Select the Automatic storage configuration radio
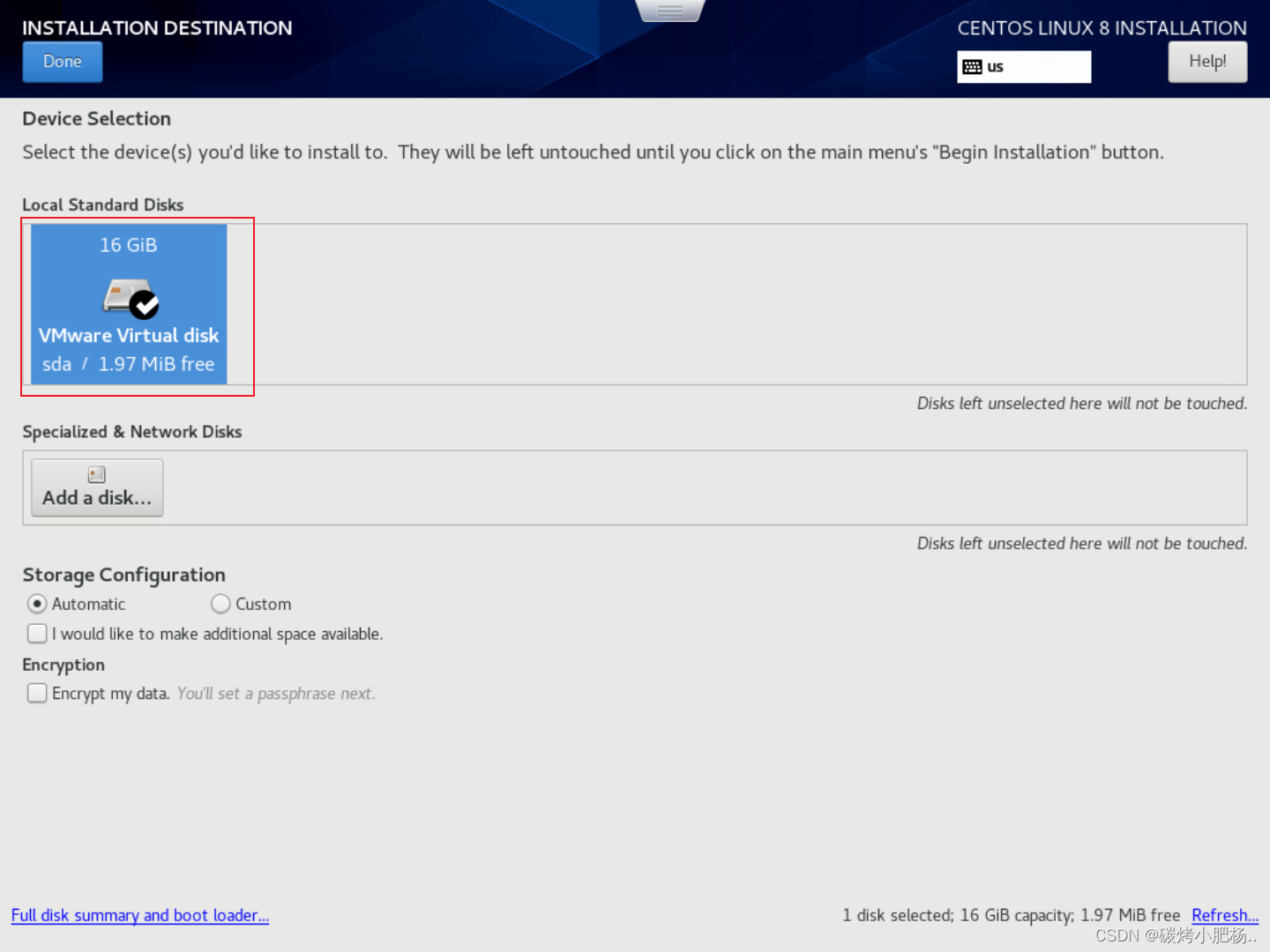The image size is (1270, 952). (x=37, y=604)
